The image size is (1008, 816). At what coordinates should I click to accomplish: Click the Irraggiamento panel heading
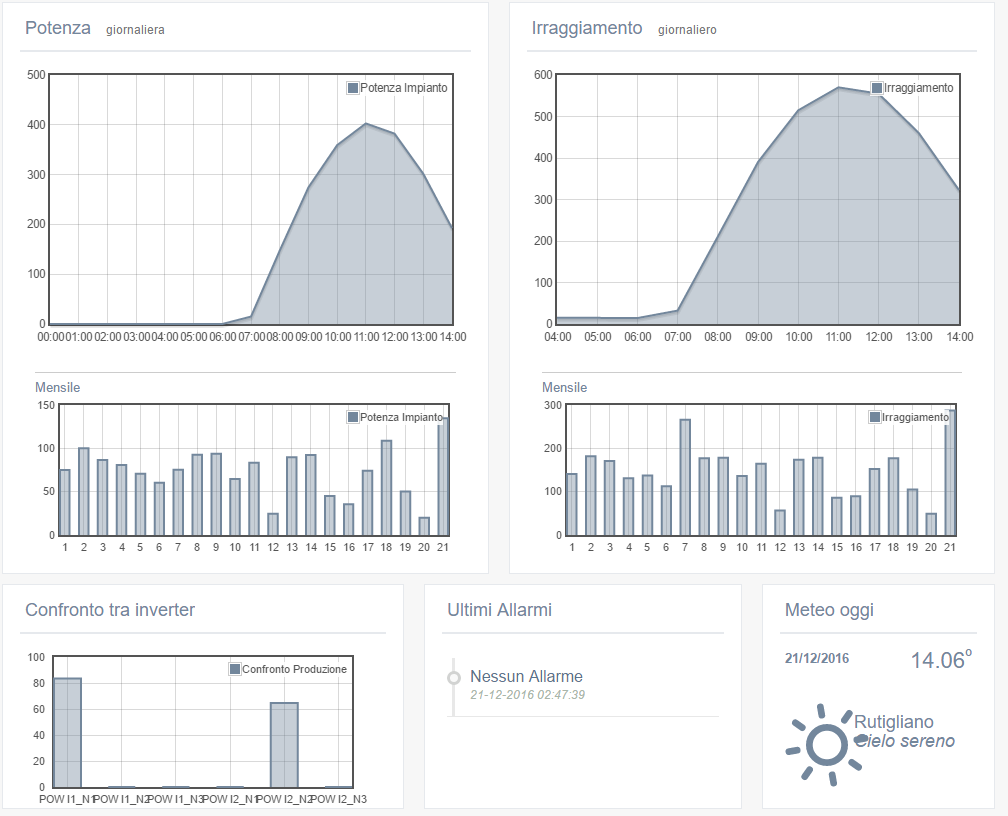(x=585, y=28)
